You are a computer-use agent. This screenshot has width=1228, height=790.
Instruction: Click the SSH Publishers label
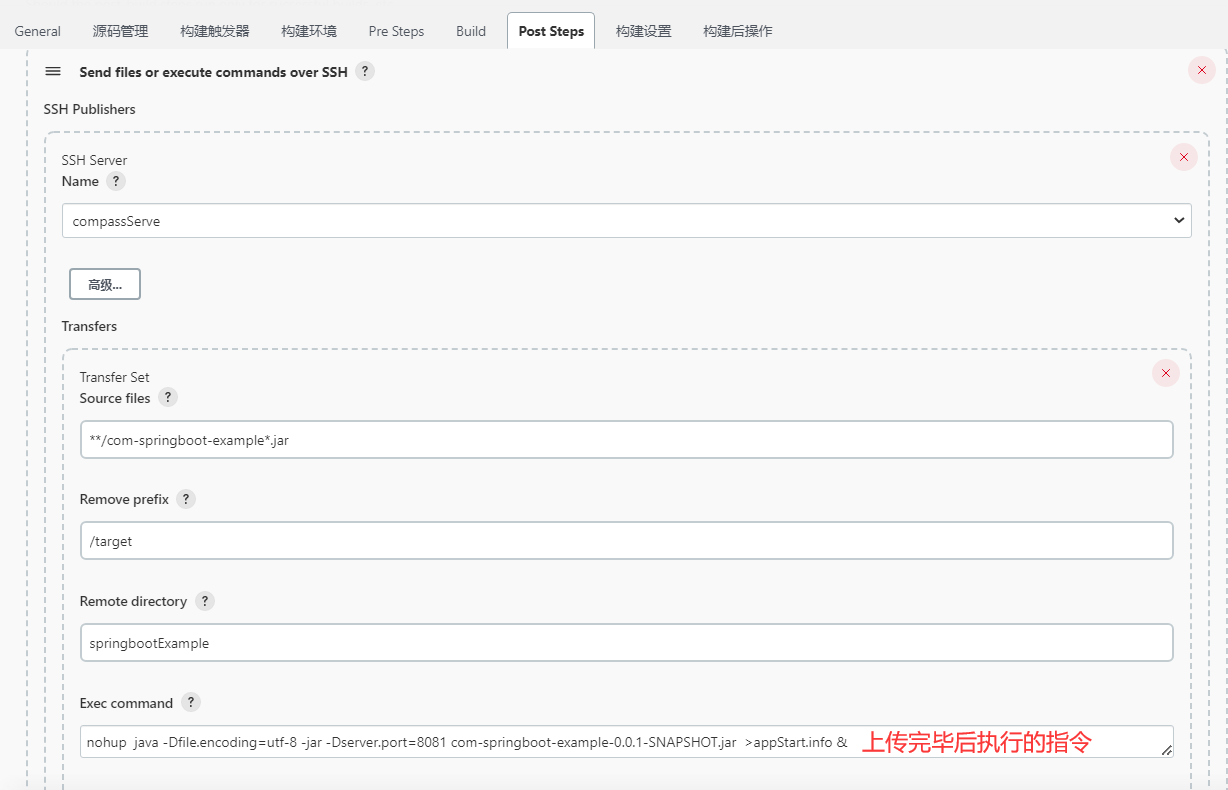pos(90,108)
